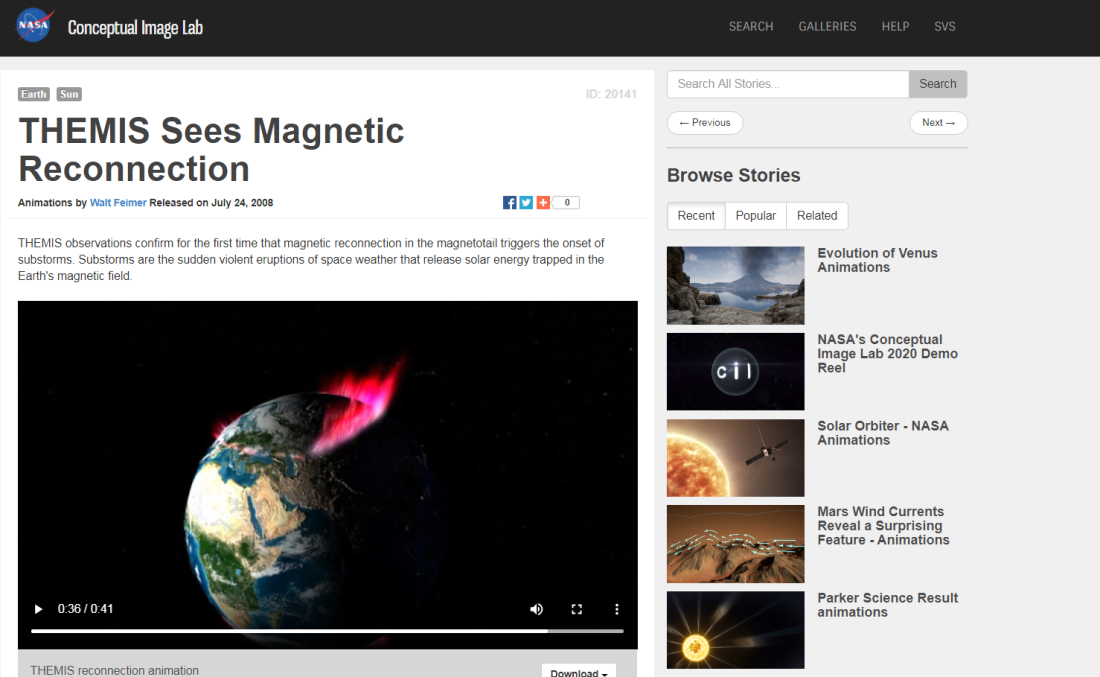Open Evolution of Venus Animations title
This screenshot has width=1100, height=677.
pos(877,260)
